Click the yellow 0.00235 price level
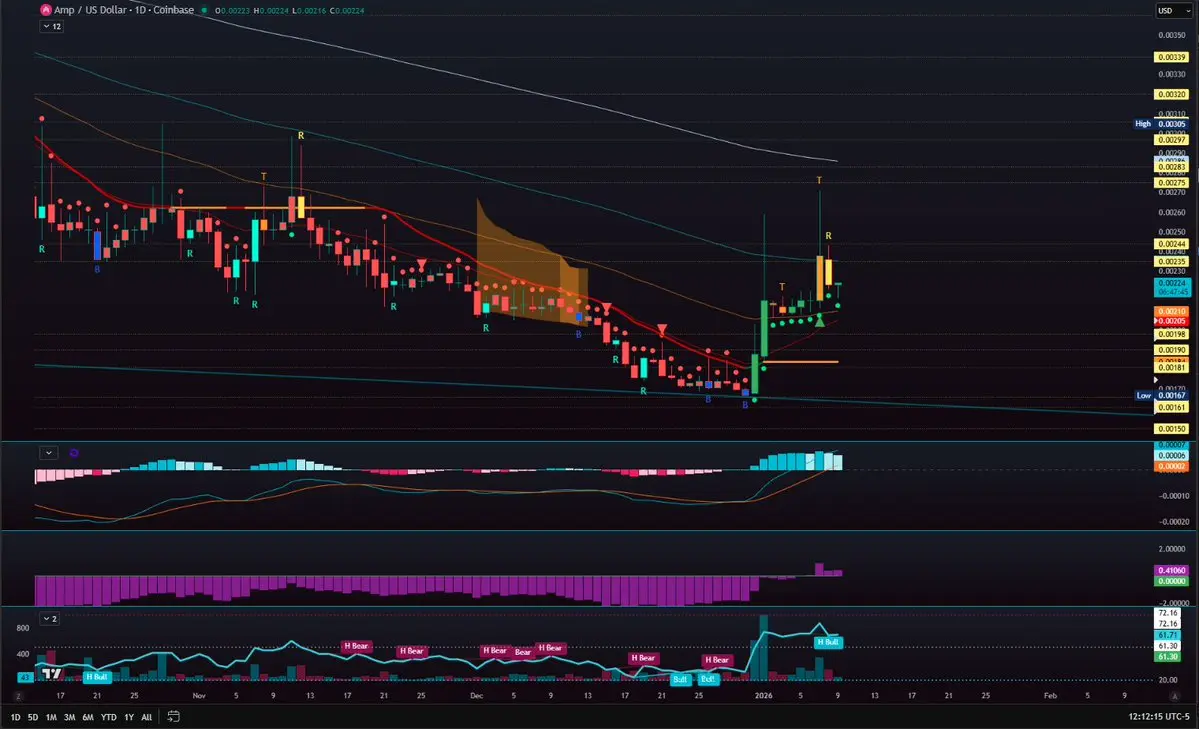The width and height of the screenshot is (1199, 729). [x=1171, y=262]
